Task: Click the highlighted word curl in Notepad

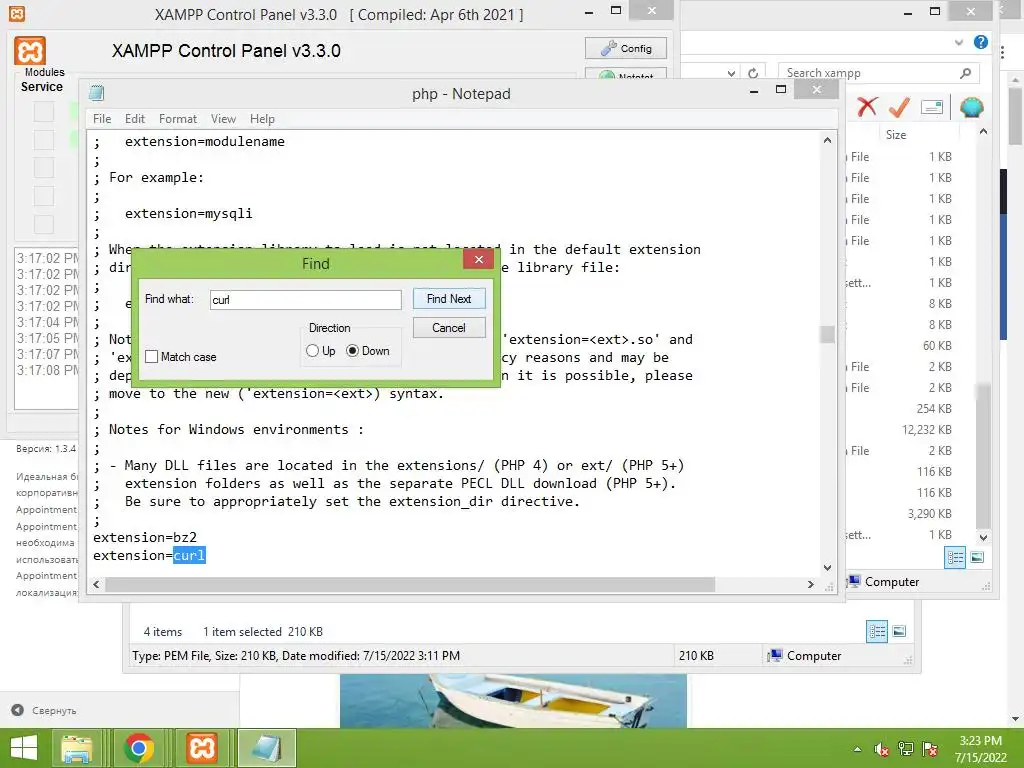Action: point(189,555)
